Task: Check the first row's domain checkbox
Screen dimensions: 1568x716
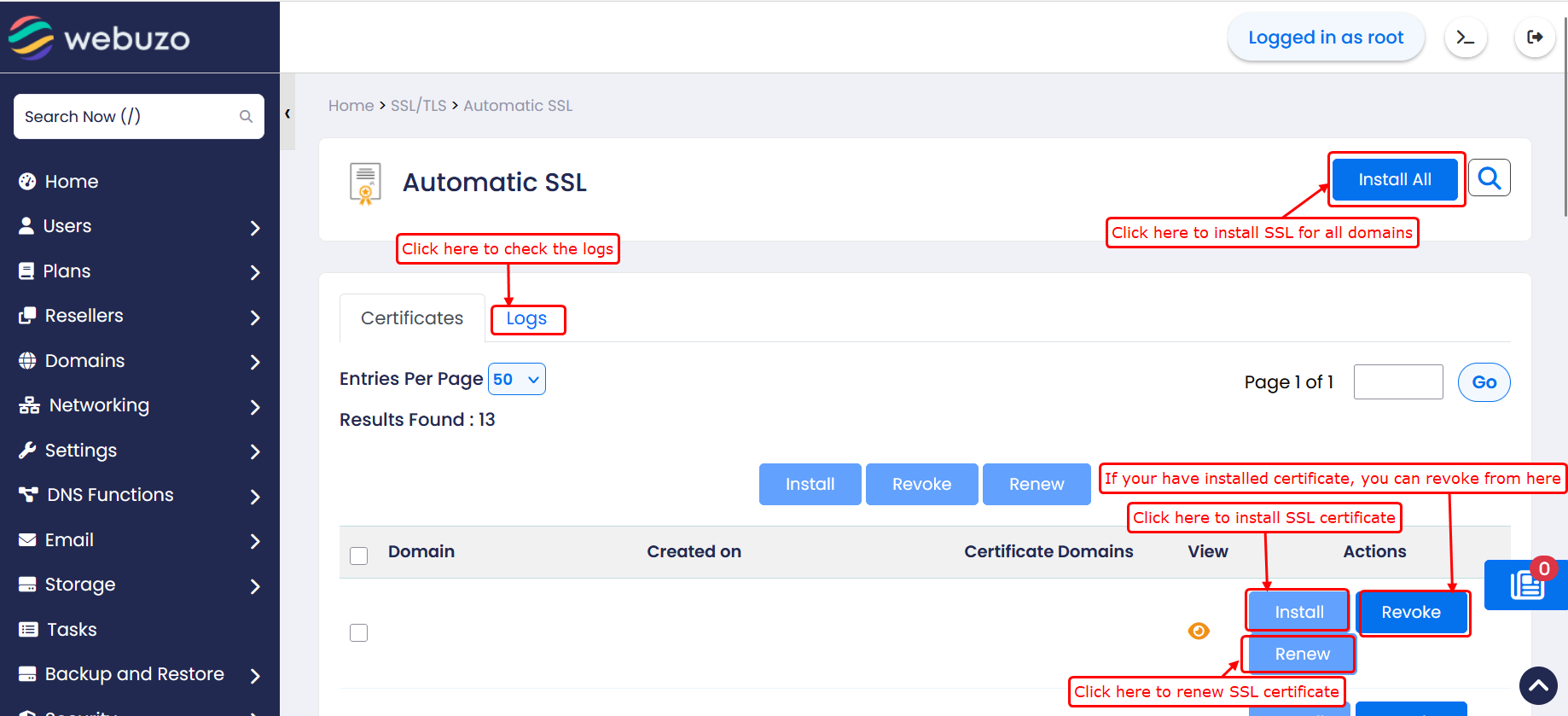Action: click(x=359, y=632)
